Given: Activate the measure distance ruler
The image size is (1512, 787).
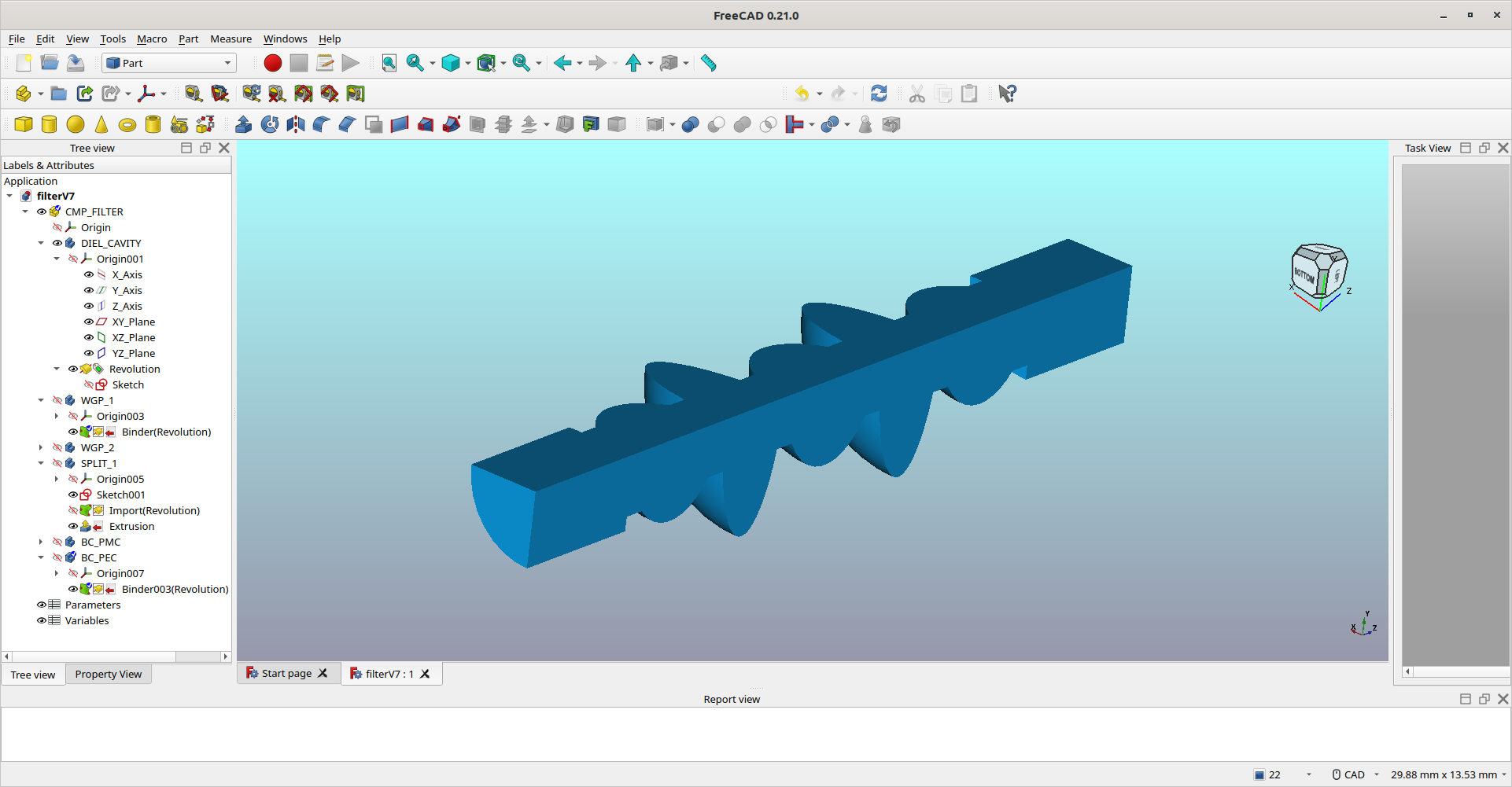Looking at the screenshot, I should point(709,63).
